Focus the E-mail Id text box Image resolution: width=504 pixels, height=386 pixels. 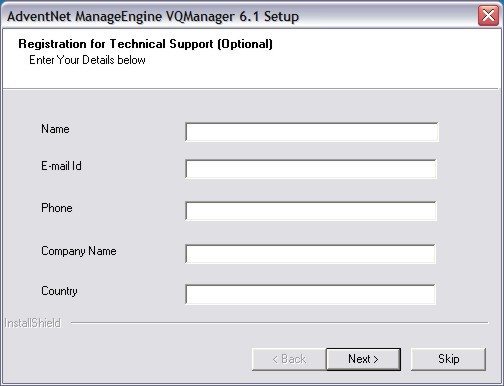tap(311, 169)
